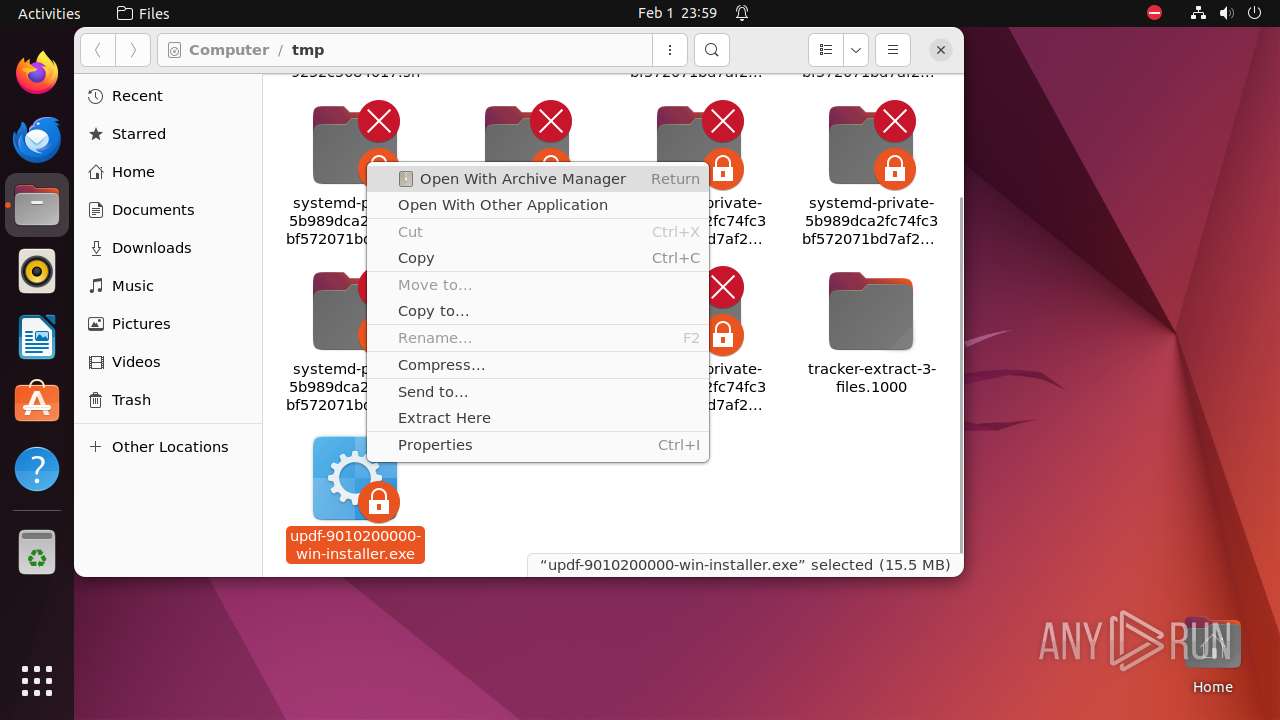The image size is (1280, 720).
Task: Click tmp in the path bar
Action: (308, 50)
